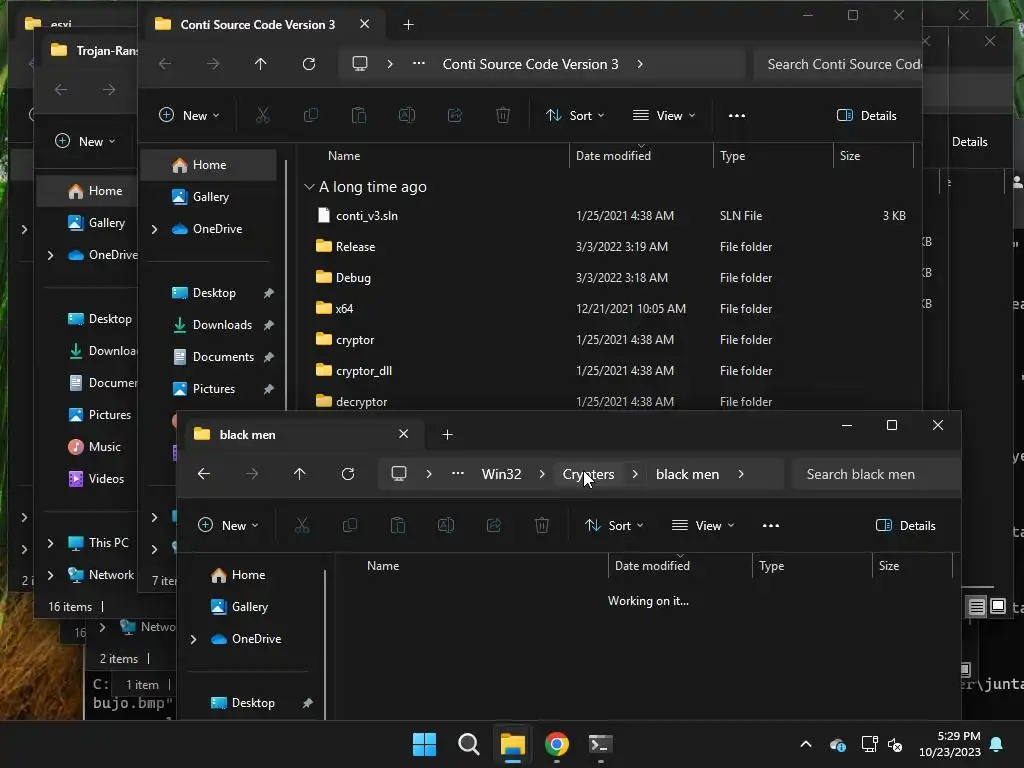The width and height of the screenshot is (1024, 768).
Task: Click the Search black men field
Action: tap(875, 474)
